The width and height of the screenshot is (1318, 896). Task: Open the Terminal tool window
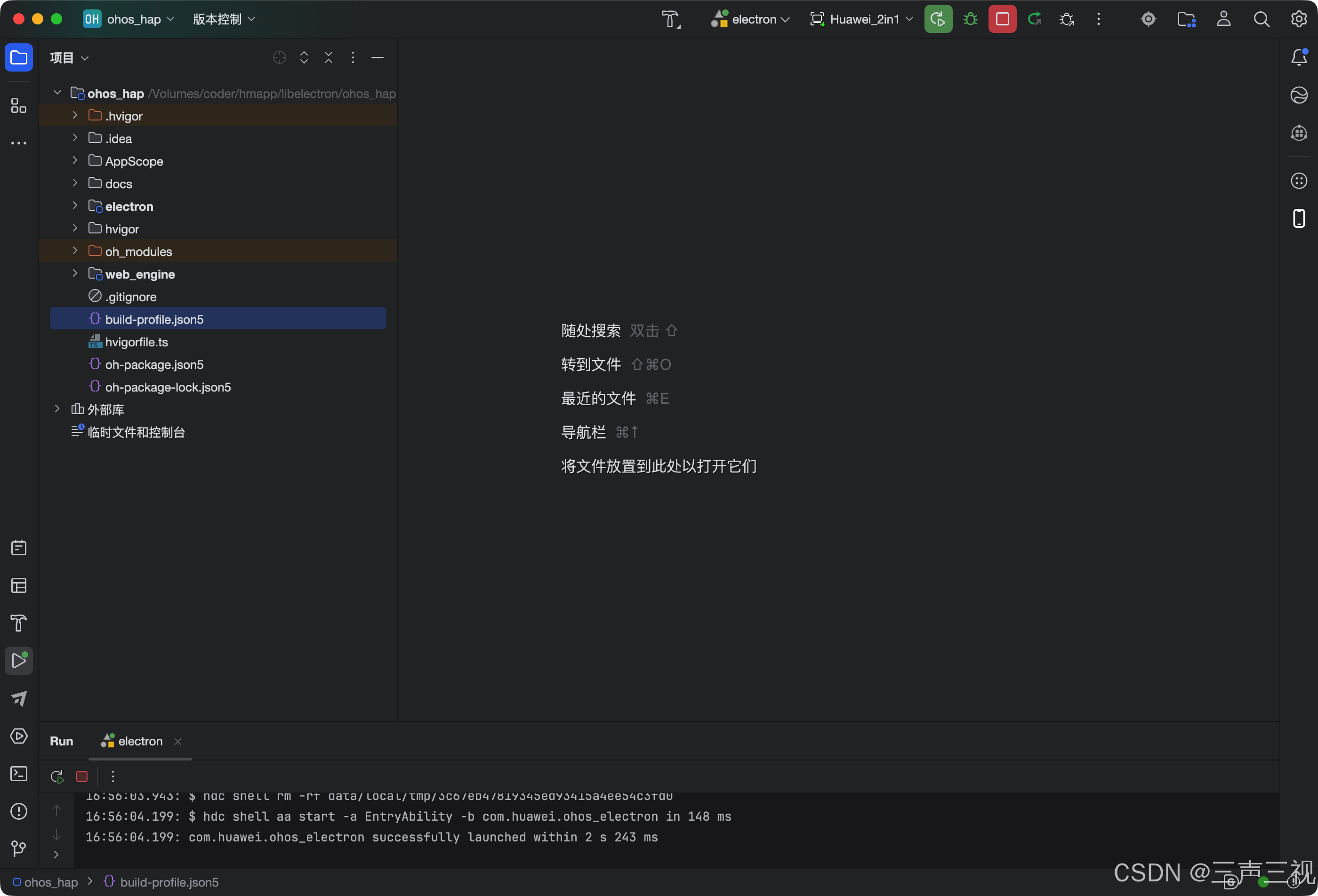coord(19,774)
